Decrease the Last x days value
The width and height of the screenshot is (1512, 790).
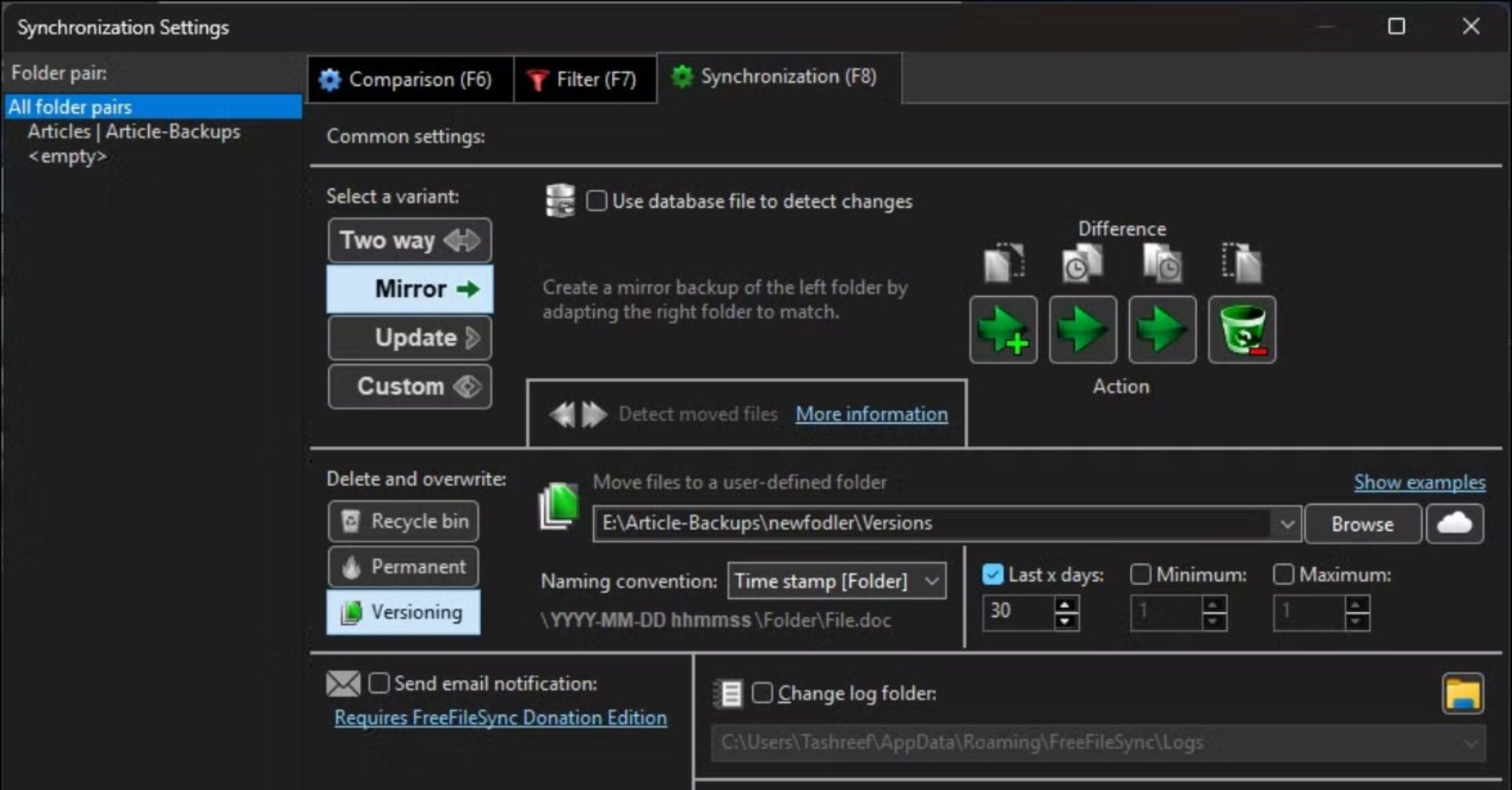tap(1065, 621)
